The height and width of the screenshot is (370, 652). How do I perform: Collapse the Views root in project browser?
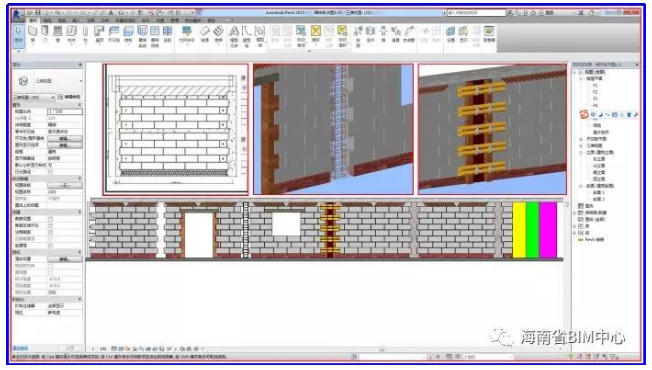point(575,72)
